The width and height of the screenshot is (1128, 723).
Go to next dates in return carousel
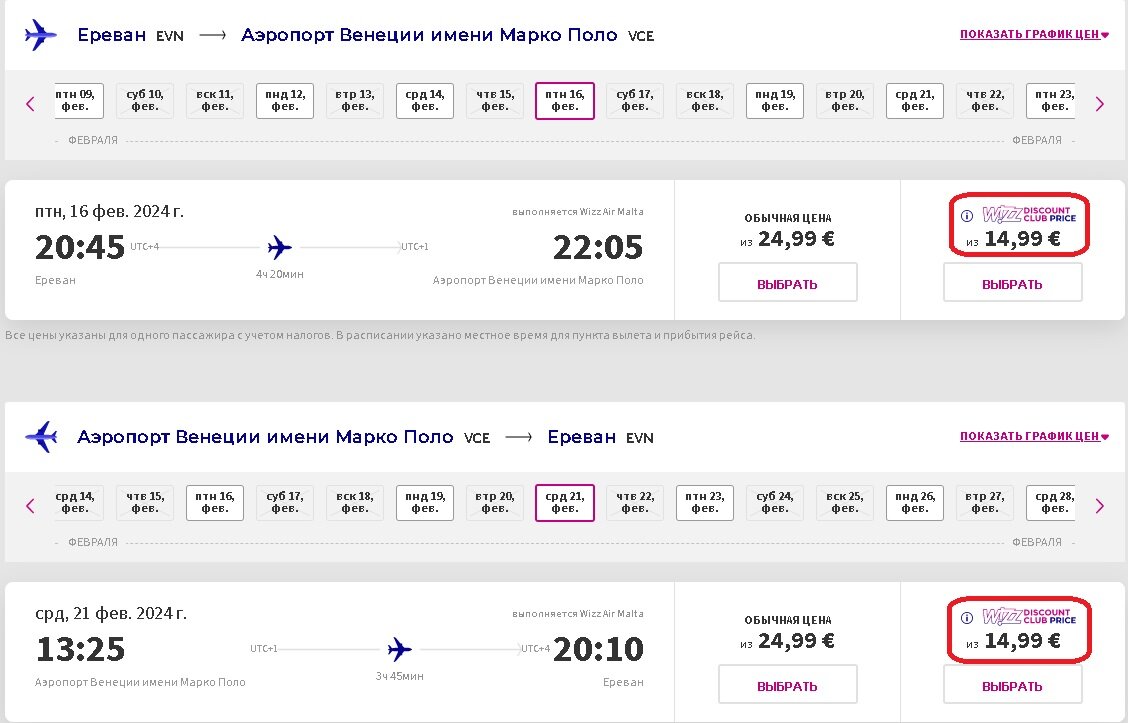pos(1099,506)
